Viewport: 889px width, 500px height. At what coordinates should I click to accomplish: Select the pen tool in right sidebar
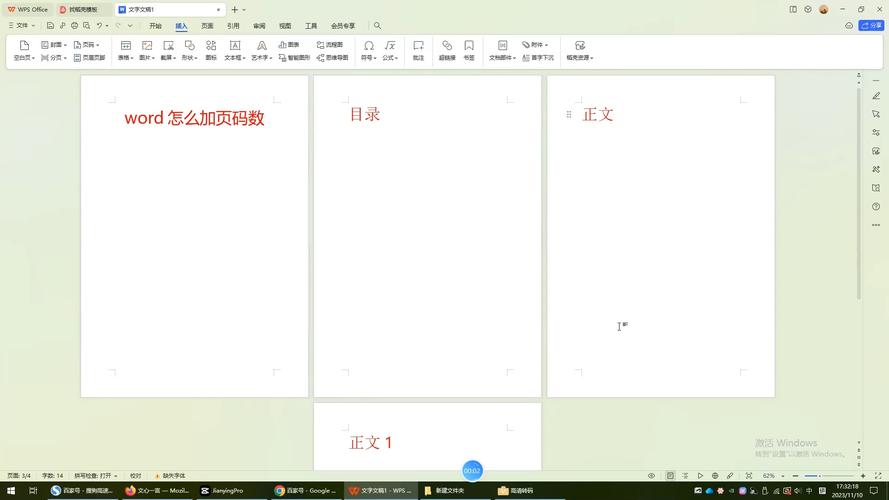pyautogui.click(x=876, y=96)
